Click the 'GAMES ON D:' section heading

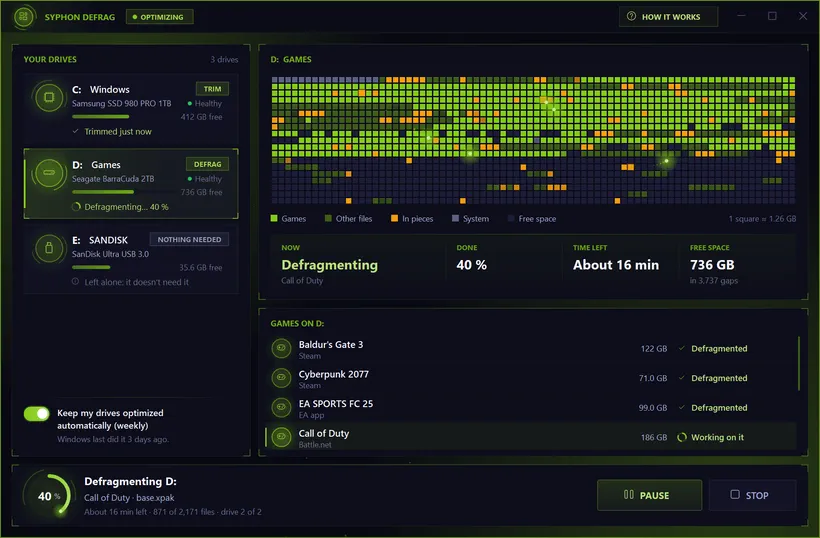tap(297, 324)
